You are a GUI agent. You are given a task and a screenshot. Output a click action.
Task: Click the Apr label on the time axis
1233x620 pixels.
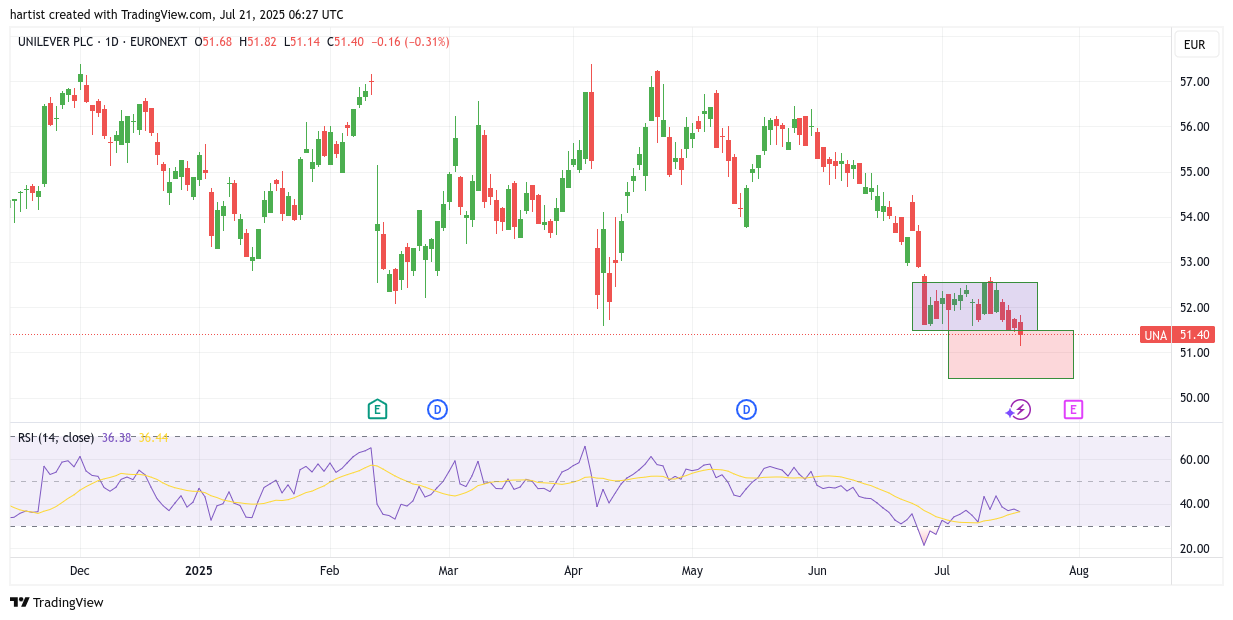(x=574, y=571)
